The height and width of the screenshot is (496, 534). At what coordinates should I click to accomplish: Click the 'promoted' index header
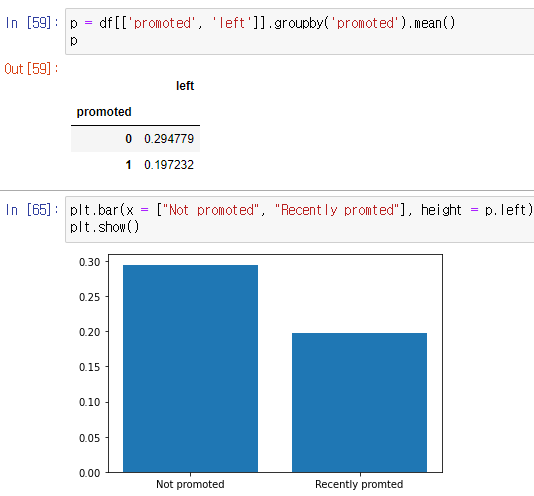(x=104, y=112)
